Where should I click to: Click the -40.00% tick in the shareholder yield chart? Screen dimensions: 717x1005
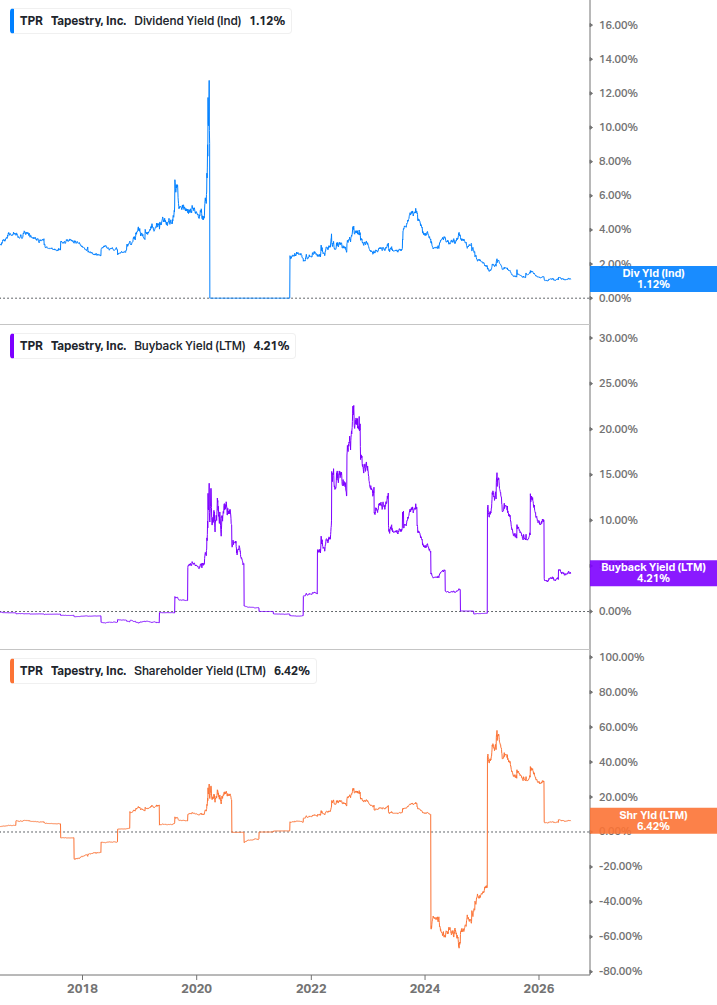click(620, 901)
